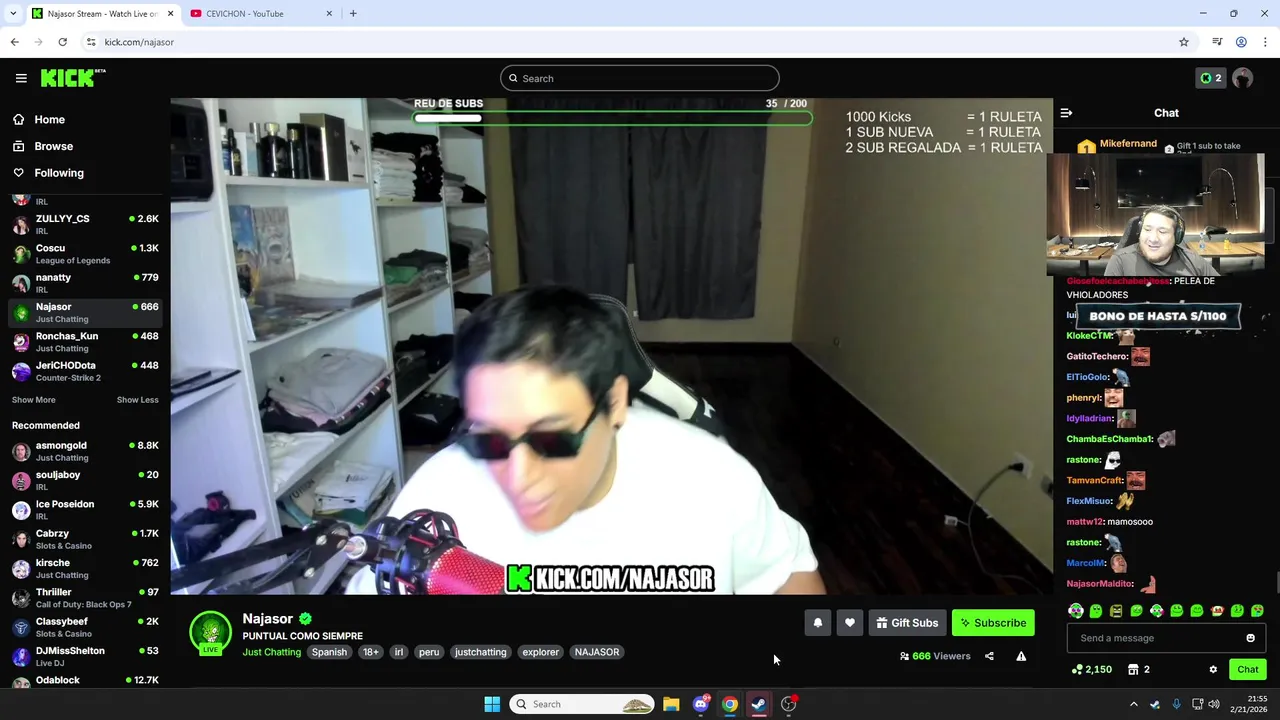Viewport: 1280px width, 720px height.
Task: Collapse the chat panel arrow icon
Action: pos(1066,113)
